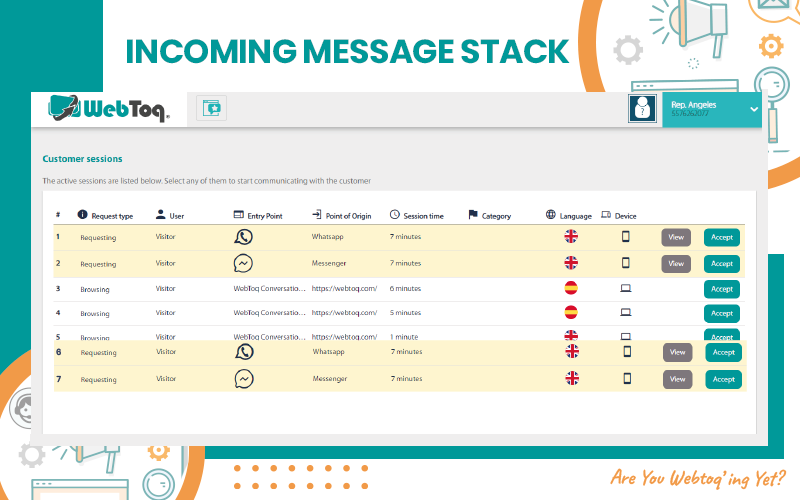Click the Session time clock icon

[x=394, y=215]
